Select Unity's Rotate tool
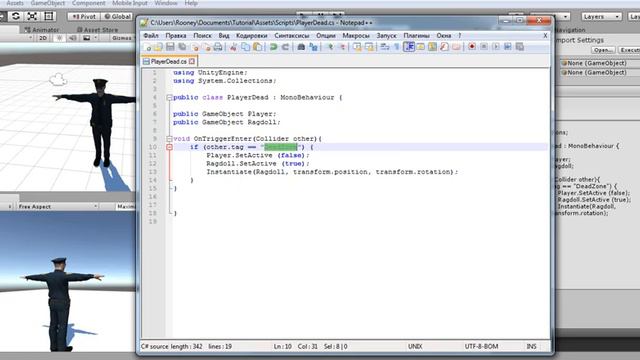The height and width of the screenshot is (360, 640). point(16,16)
